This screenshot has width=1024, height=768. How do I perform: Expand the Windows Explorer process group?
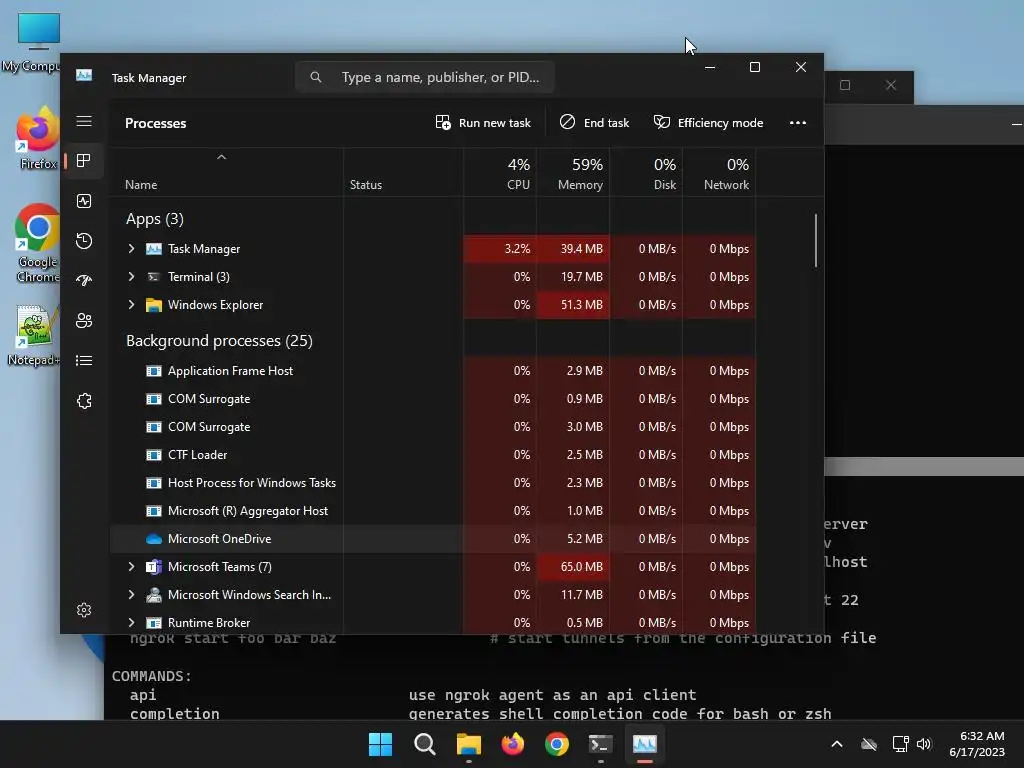[131, 305]
